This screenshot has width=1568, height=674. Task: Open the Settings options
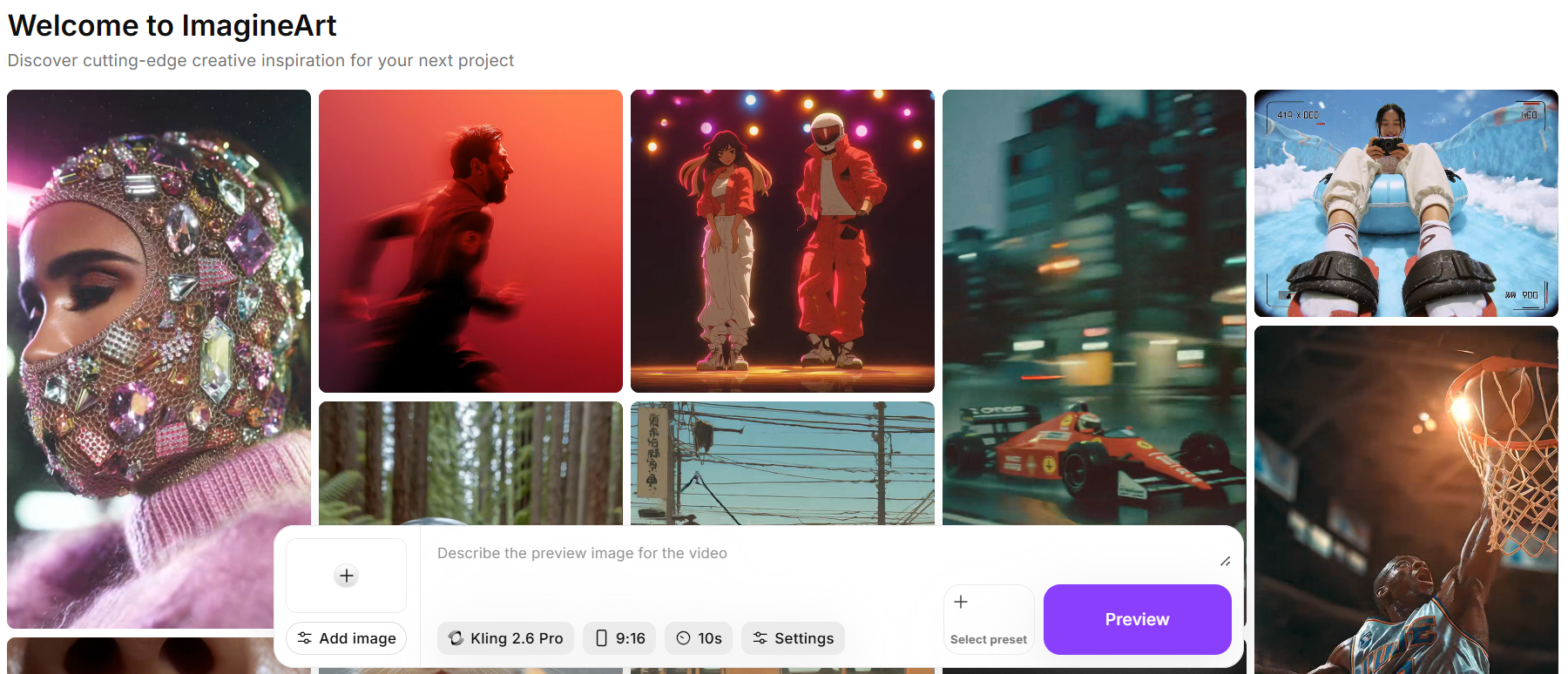pos(793,638)
